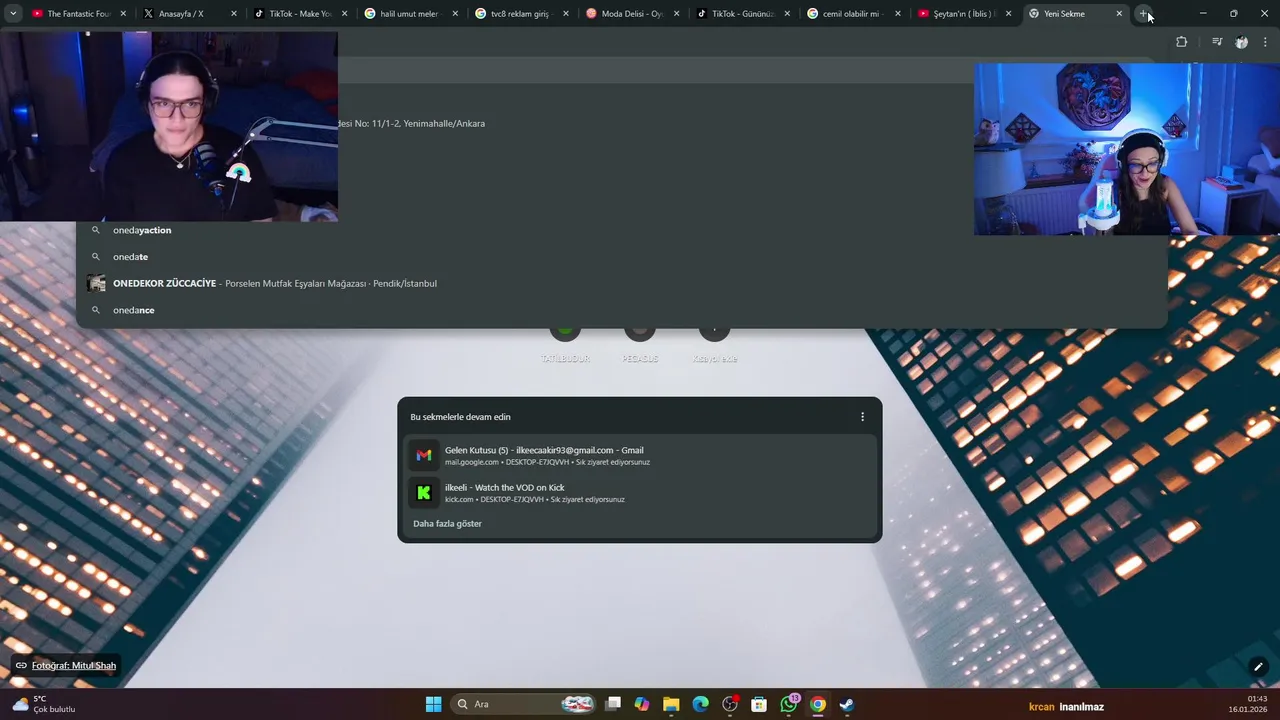The image size is (1280, 720).
Task: Switch to the Anasayfa / X tab
Action: click(190, 14)
